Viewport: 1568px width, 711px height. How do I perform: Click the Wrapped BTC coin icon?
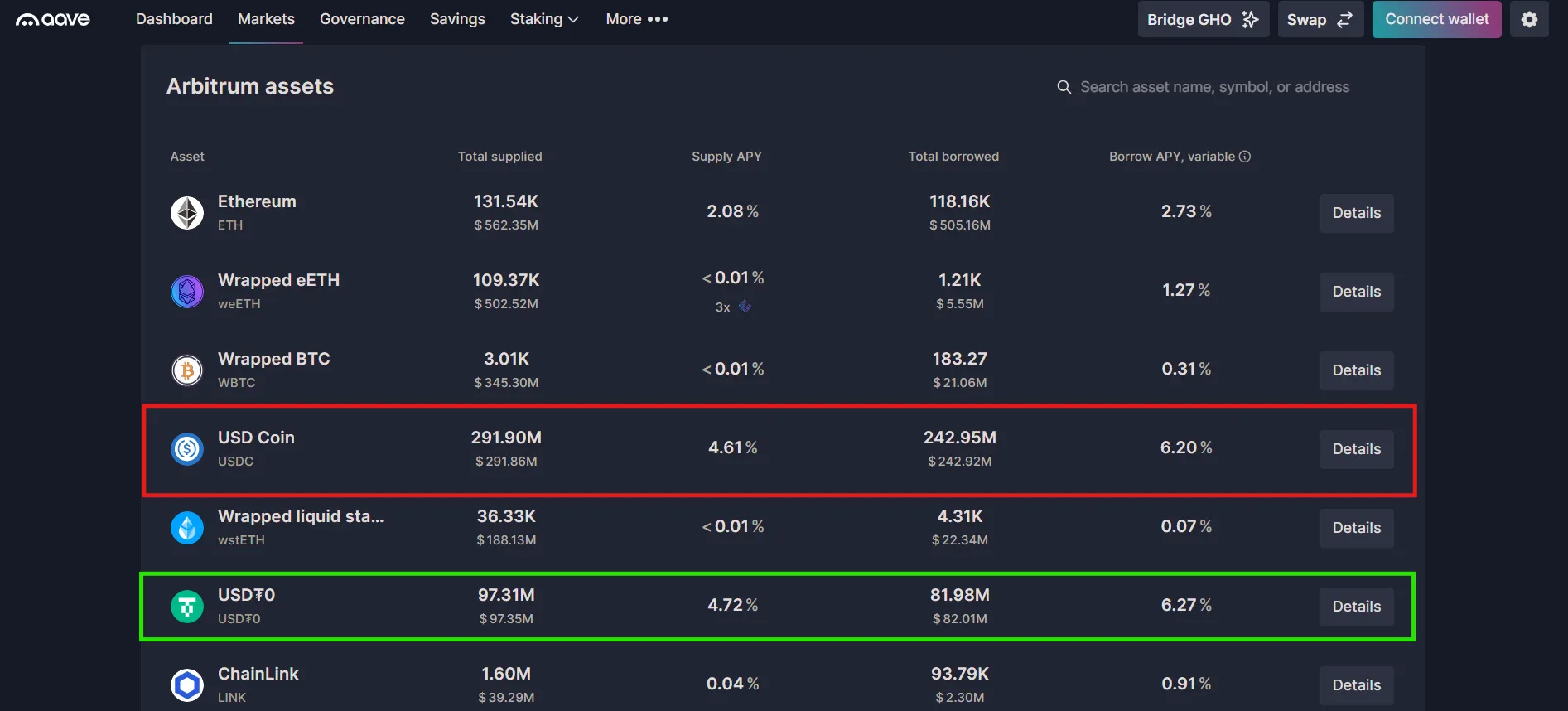point(187,370)
